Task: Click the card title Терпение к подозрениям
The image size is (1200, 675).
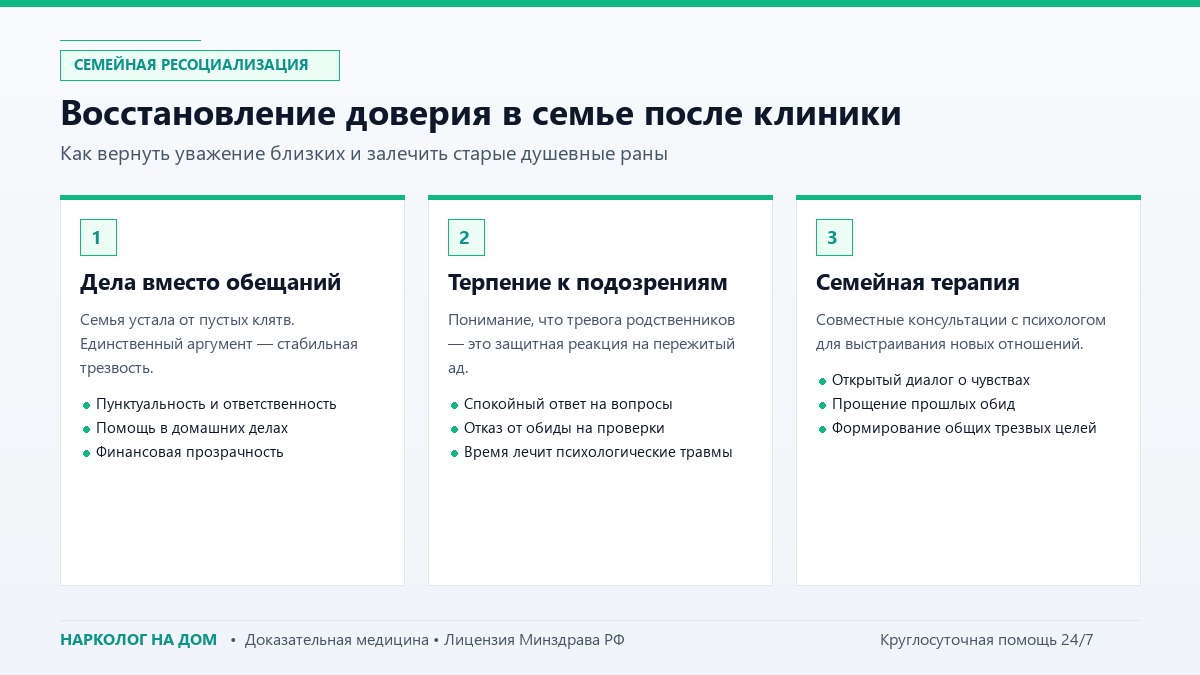Action: pos(588,283)
